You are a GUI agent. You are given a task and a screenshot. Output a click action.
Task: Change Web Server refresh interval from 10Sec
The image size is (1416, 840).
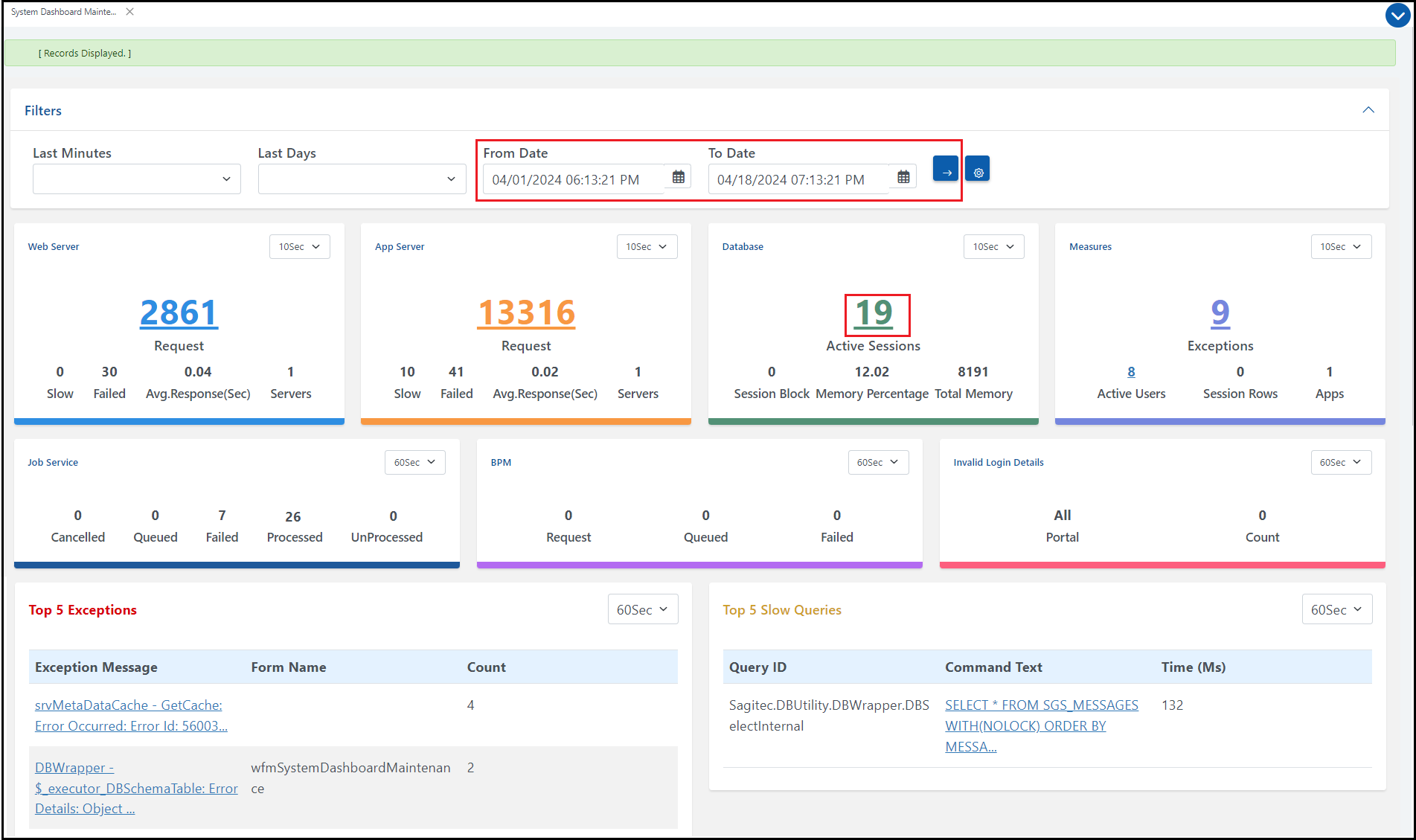click(x=299, y=246)
